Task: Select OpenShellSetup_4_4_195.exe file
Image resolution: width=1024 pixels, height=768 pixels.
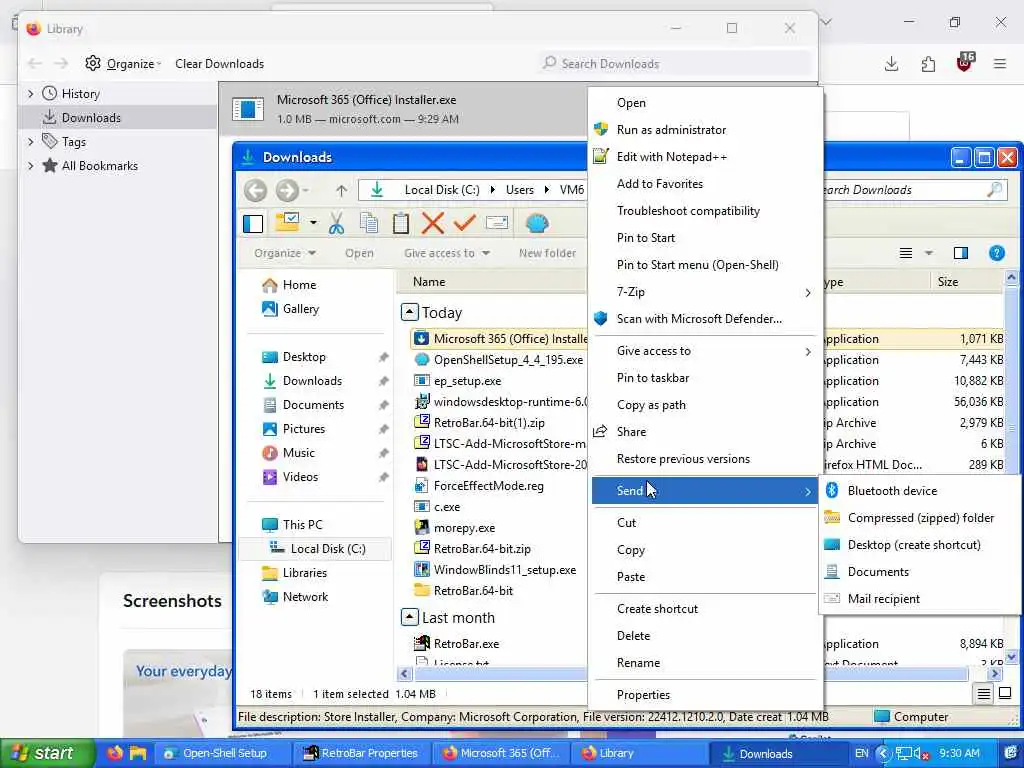Action: tap(508, 359)
